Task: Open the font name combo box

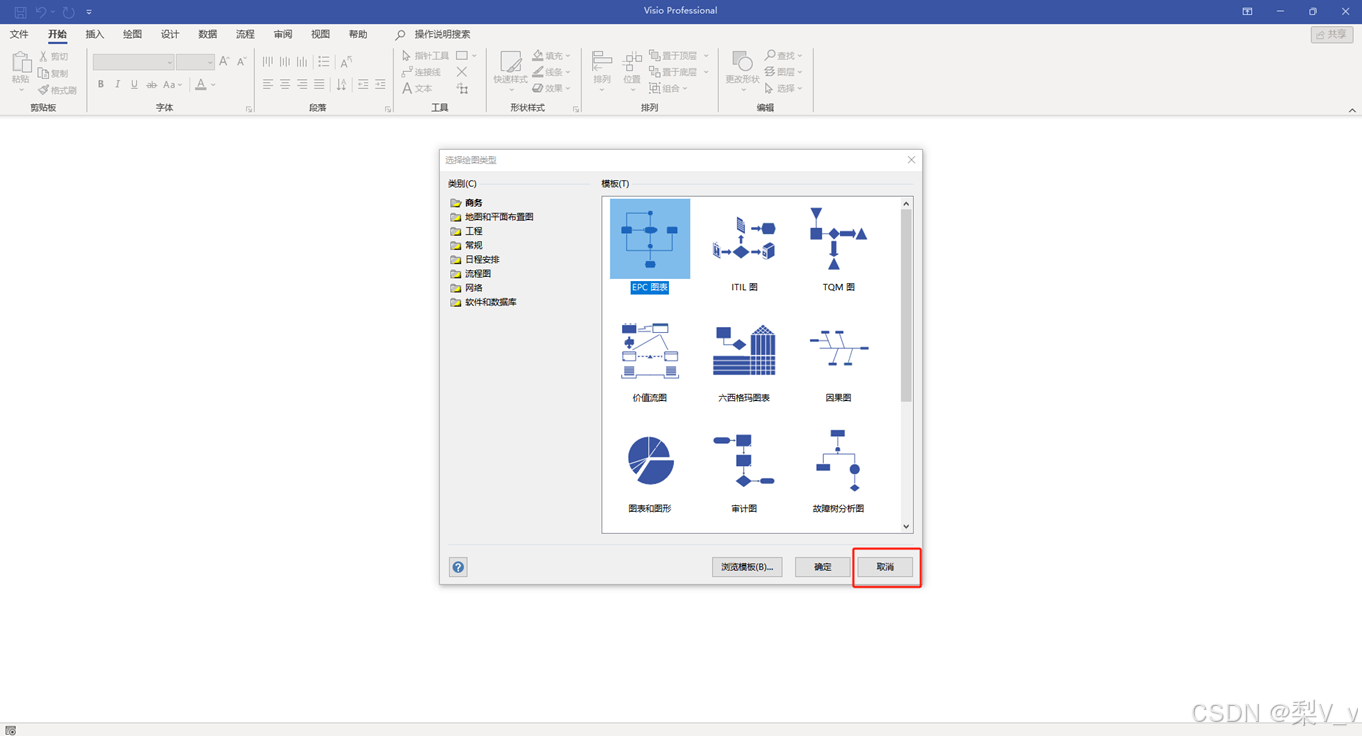Action: click(134, 62)
